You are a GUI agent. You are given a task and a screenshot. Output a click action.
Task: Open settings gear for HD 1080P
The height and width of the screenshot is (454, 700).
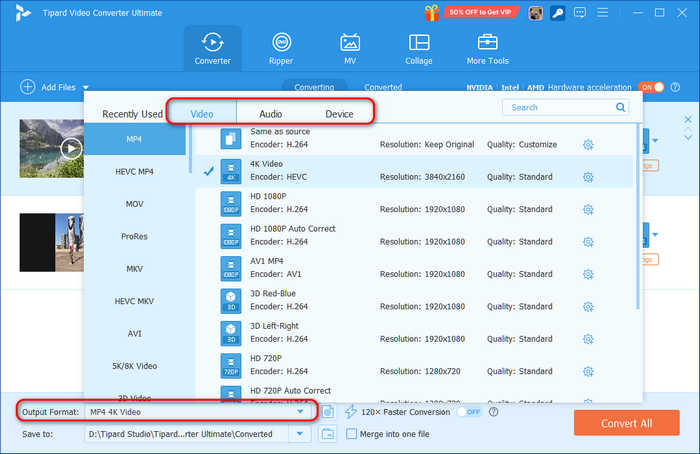(x=588, y=209)
